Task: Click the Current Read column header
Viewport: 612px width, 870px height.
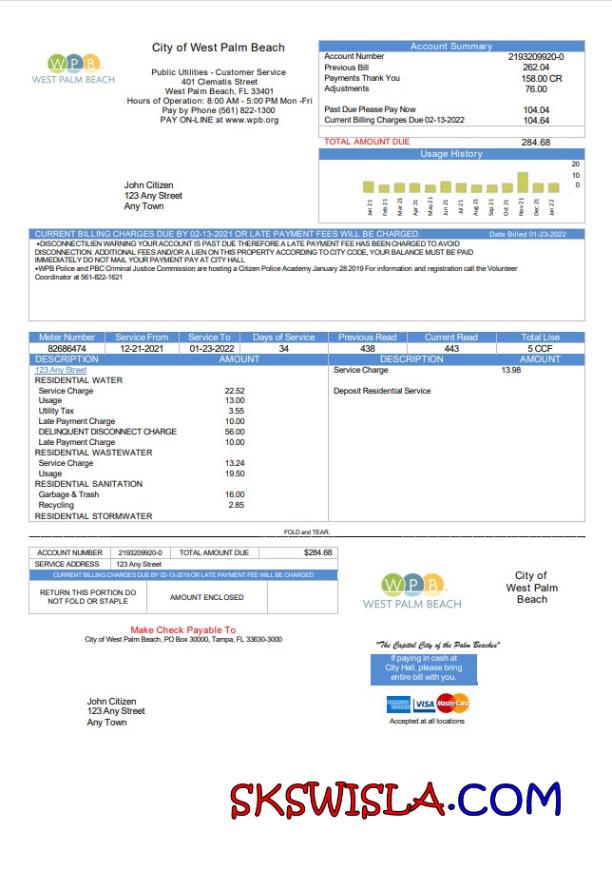Action: [x=451, y=337]
